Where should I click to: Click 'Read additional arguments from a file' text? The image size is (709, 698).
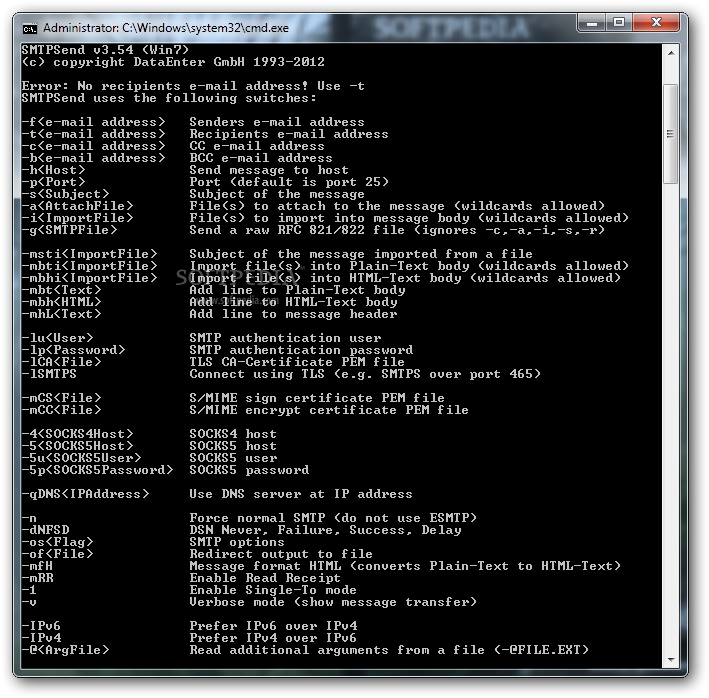coord(337,650)
